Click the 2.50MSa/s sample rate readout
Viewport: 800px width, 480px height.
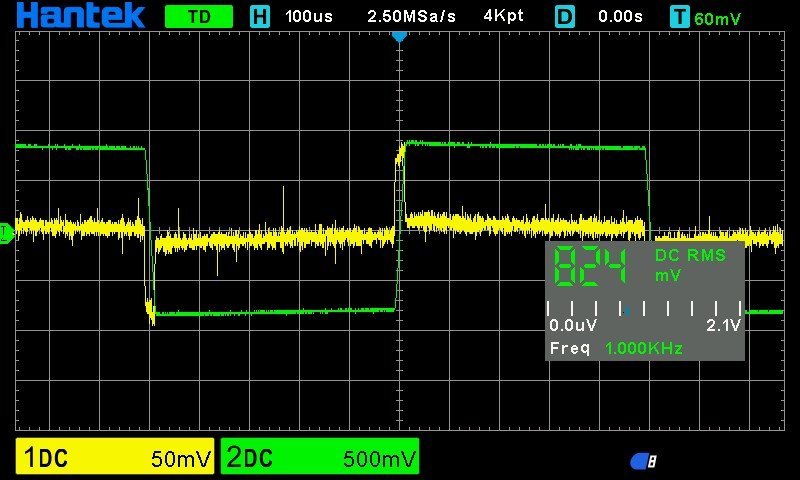[x=411, y=17]
